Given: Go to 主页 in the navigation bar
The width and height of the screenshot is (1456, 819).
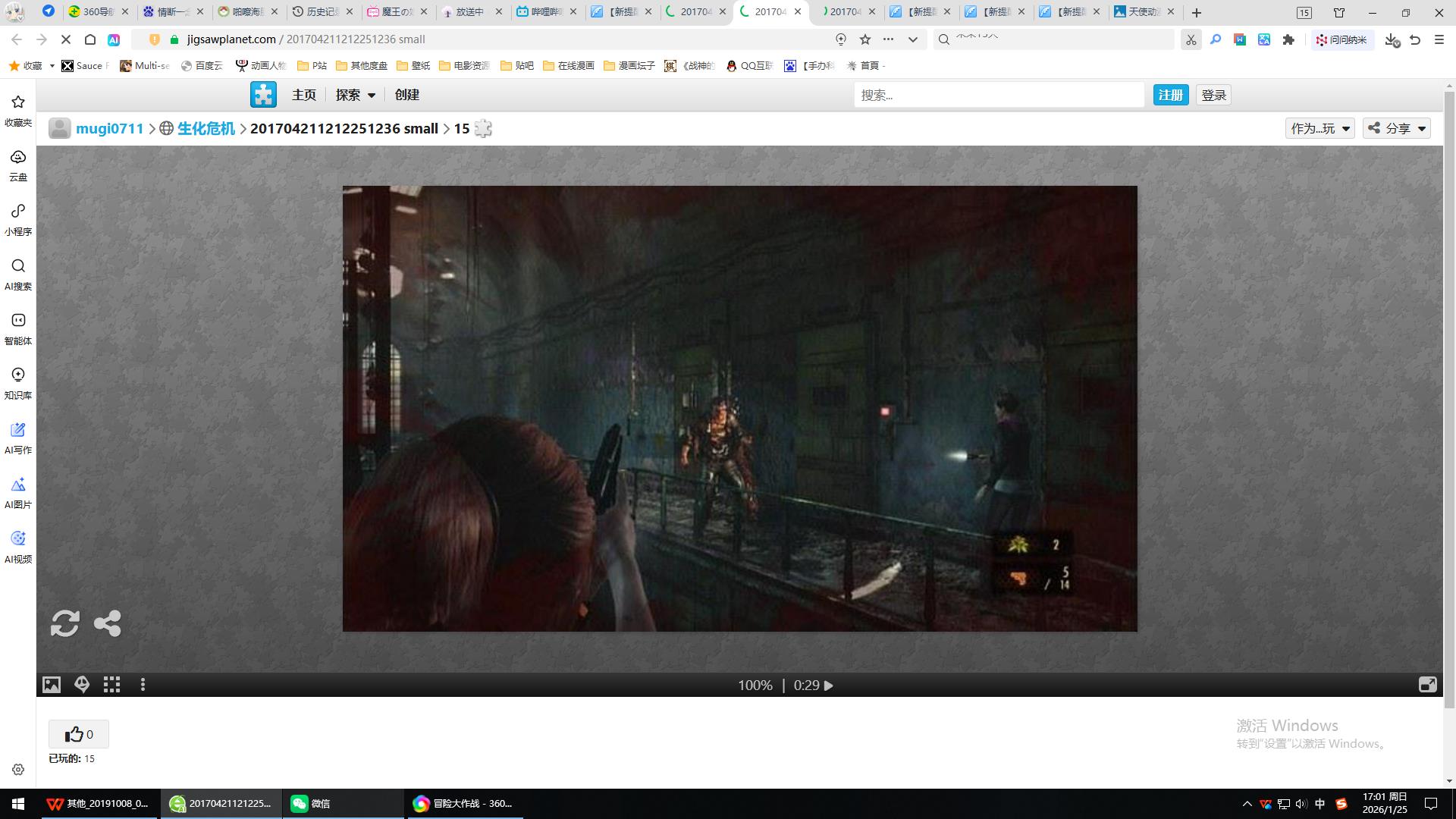Looking at the screenshot, I should tap(303, 95).
